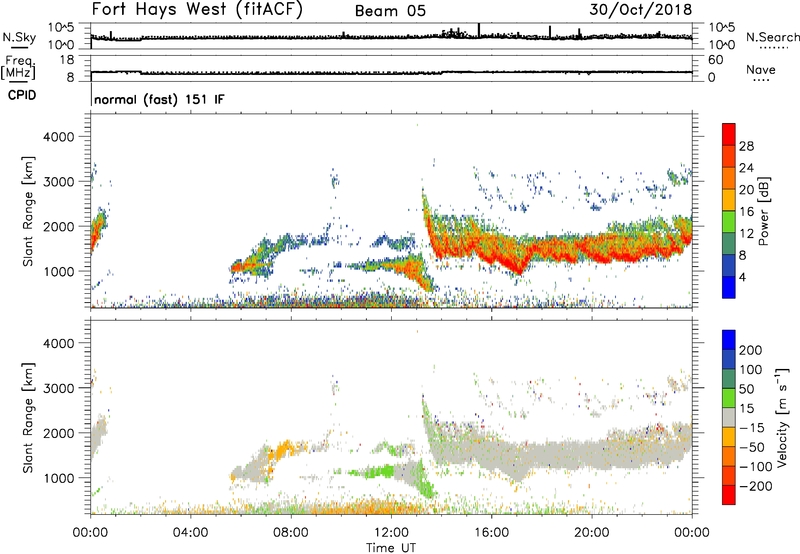Image resolution: width=800 pixels, height=554 pixels.
Task: Click the '16' Power color bar label
Action: pyautogui.click(x=746, y=212)
